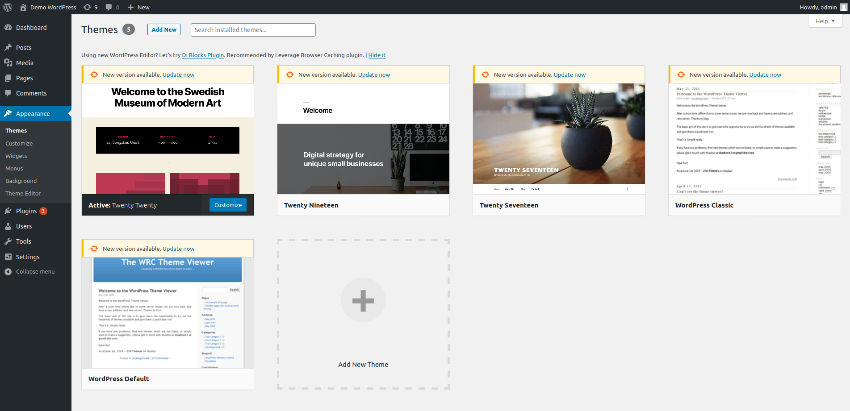Open the Comments menu label
This screenshot has height=411, width=850.
click(31, 93)
